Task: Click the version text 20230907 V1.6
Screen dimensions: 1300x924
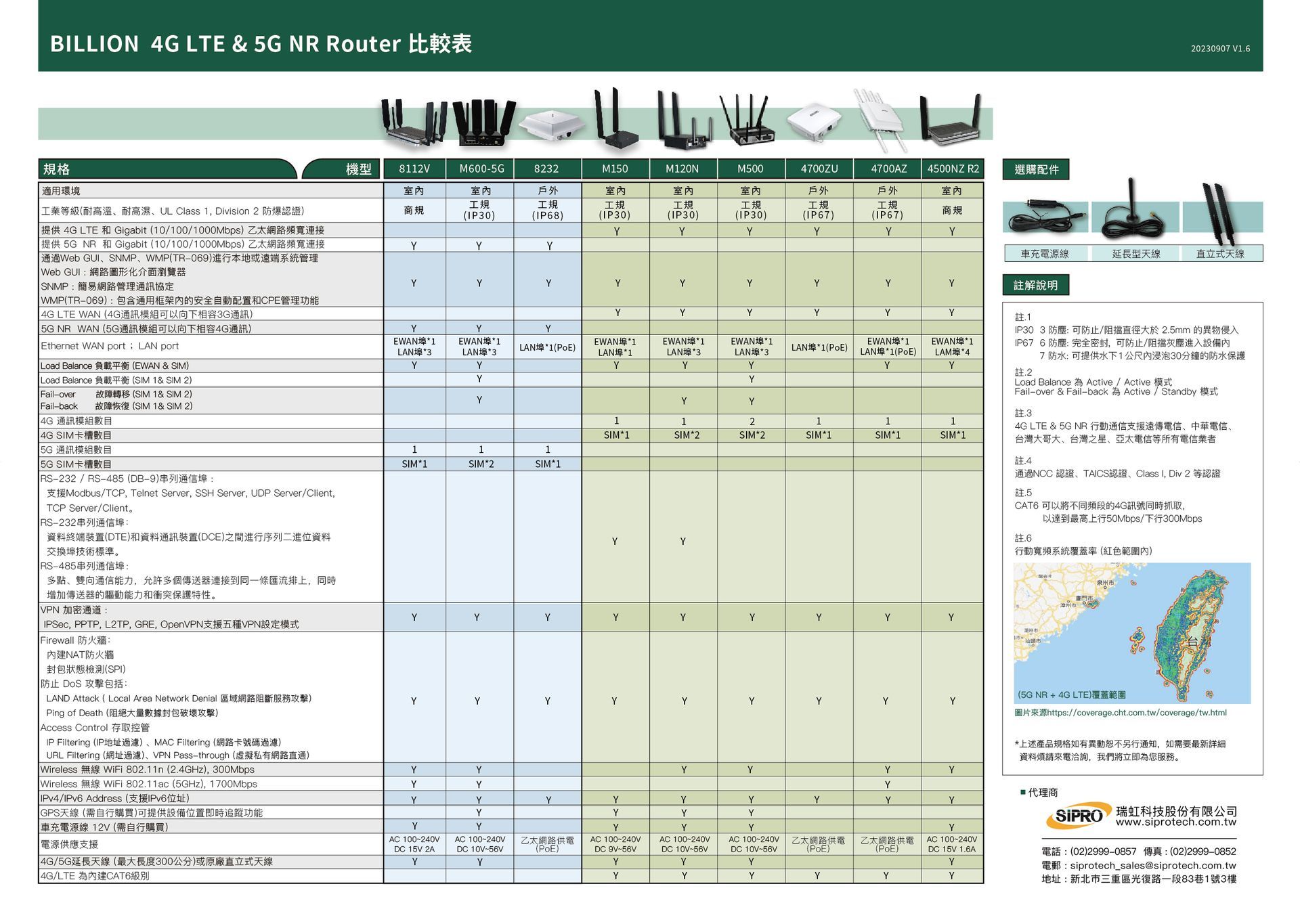Action: click(x=1220, y=49)
